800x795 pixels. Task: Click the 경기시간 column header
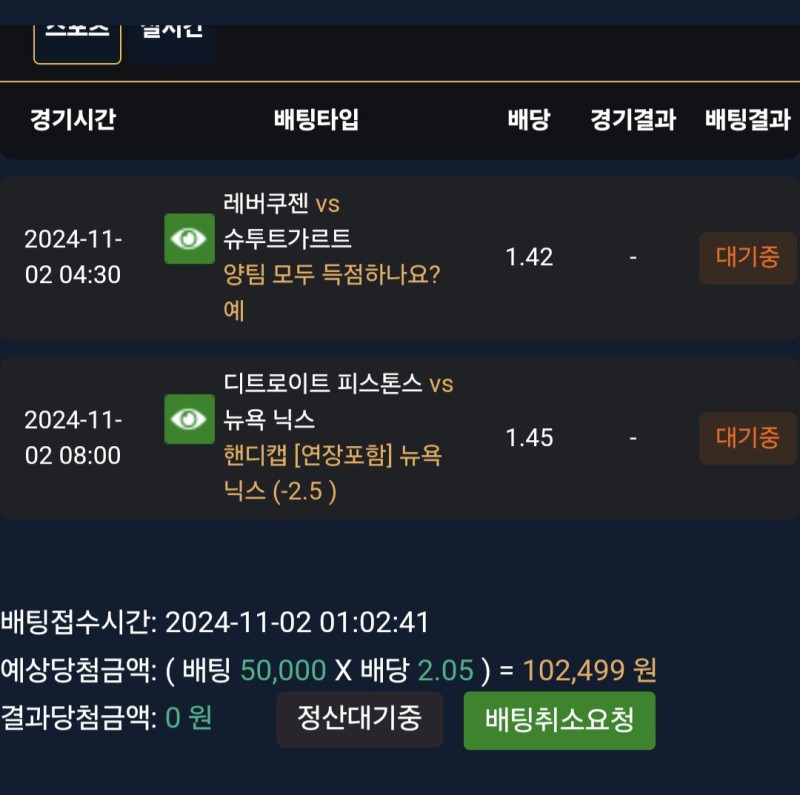(x=73, y=120)
